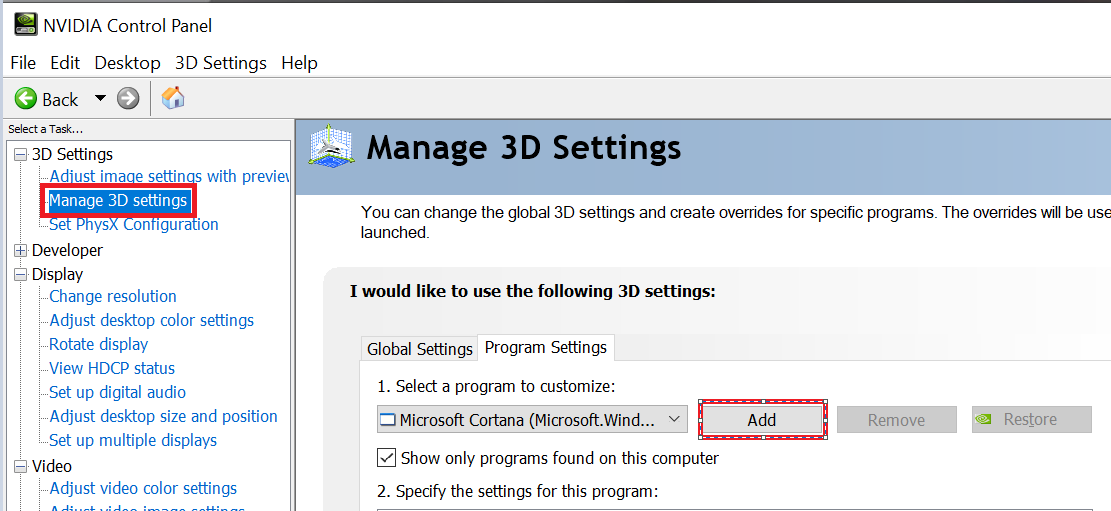The image size is (1111, 511).
Task: Open Adjust video color settings
Action: [143, 489]
